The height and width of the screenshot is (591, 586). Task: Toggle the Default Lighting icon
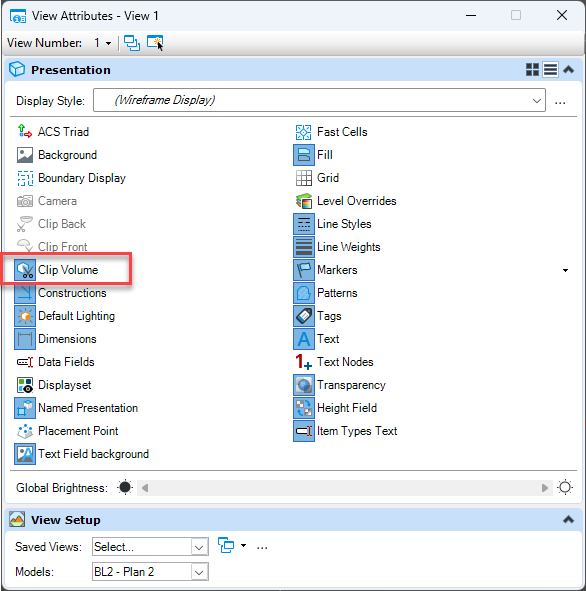coord(25,316)
